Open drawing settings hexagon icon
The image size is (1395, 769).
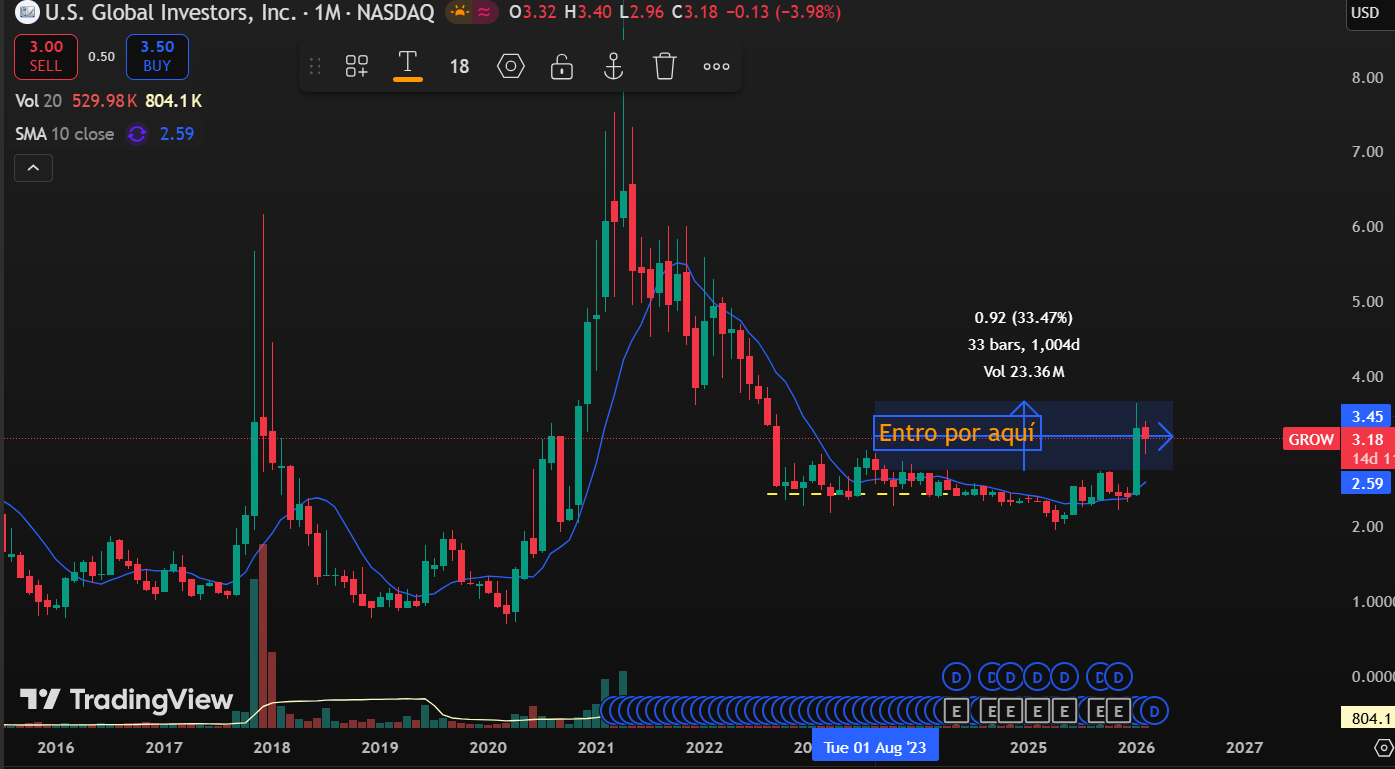tap(511, 66)
